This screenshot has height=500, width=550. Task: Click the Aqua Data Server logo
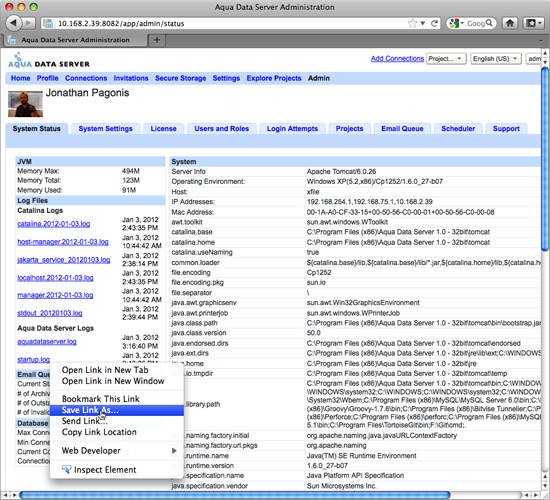pos(49,60)
